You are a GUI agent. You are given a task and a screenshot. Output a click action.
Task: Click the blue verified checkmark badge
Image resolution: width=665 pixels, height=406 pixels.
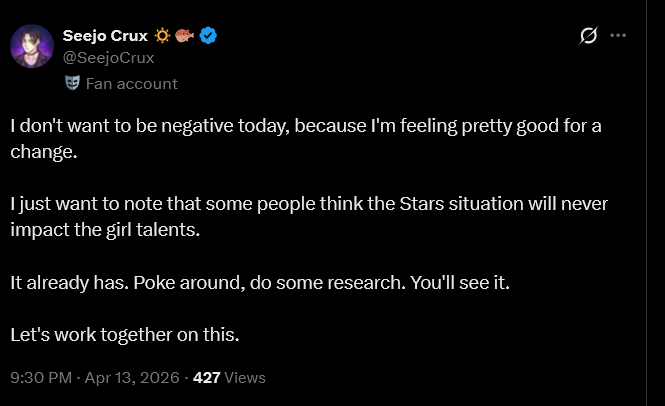(x=210, y=37)
